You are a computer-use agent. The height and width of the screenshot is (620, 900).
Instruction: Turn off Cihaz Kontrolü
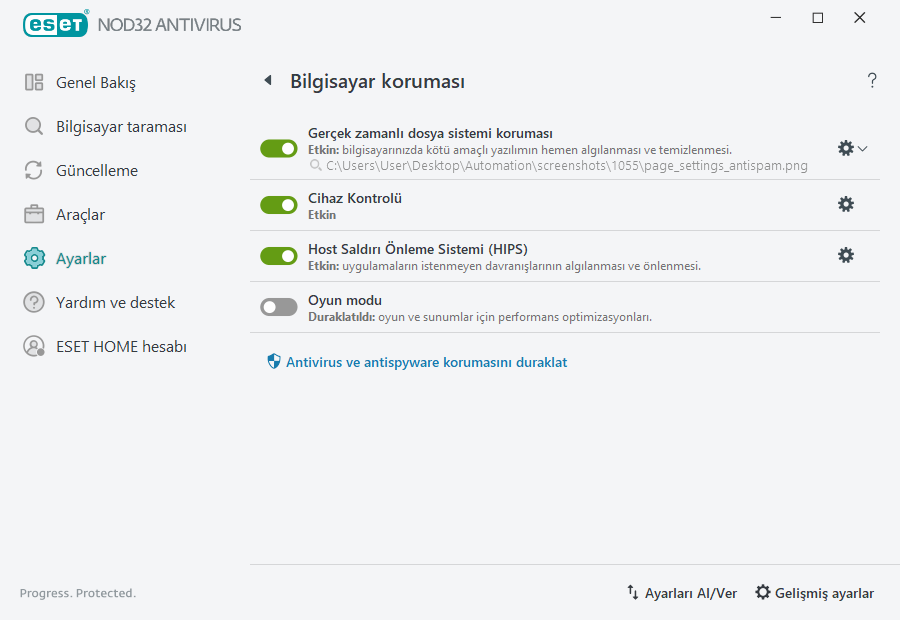click(x=279, y=205)
